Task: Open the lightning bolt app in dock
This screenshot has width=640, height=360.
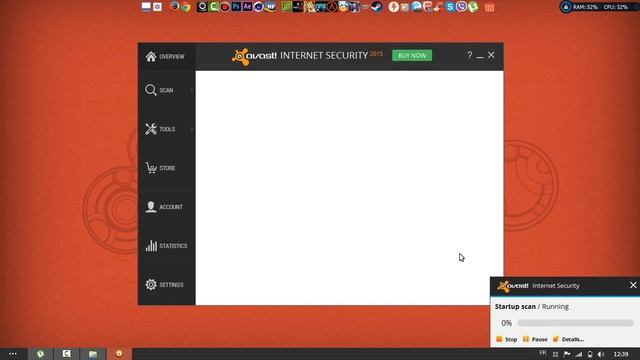Action: [393, 7]
